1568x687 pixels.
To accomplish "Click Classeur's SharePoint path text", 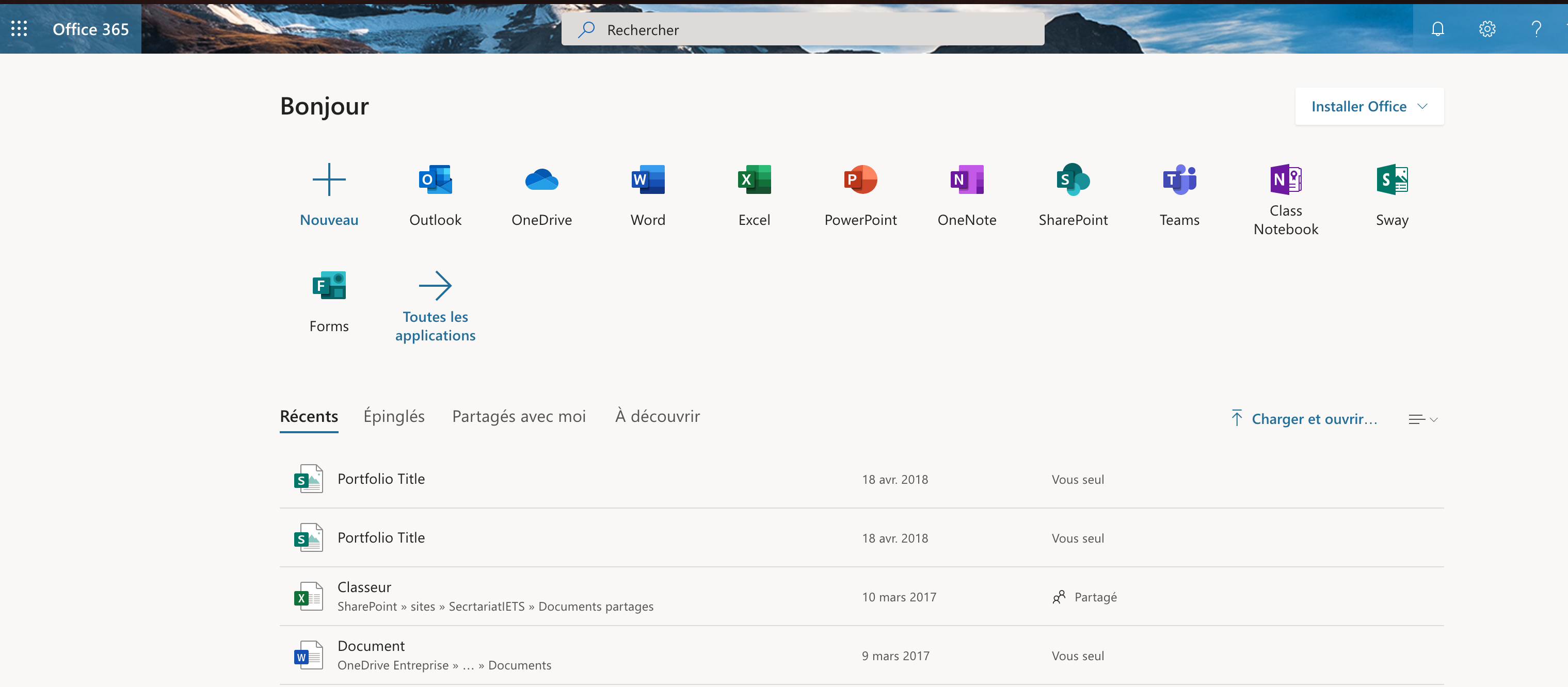I will click(495, 607).
